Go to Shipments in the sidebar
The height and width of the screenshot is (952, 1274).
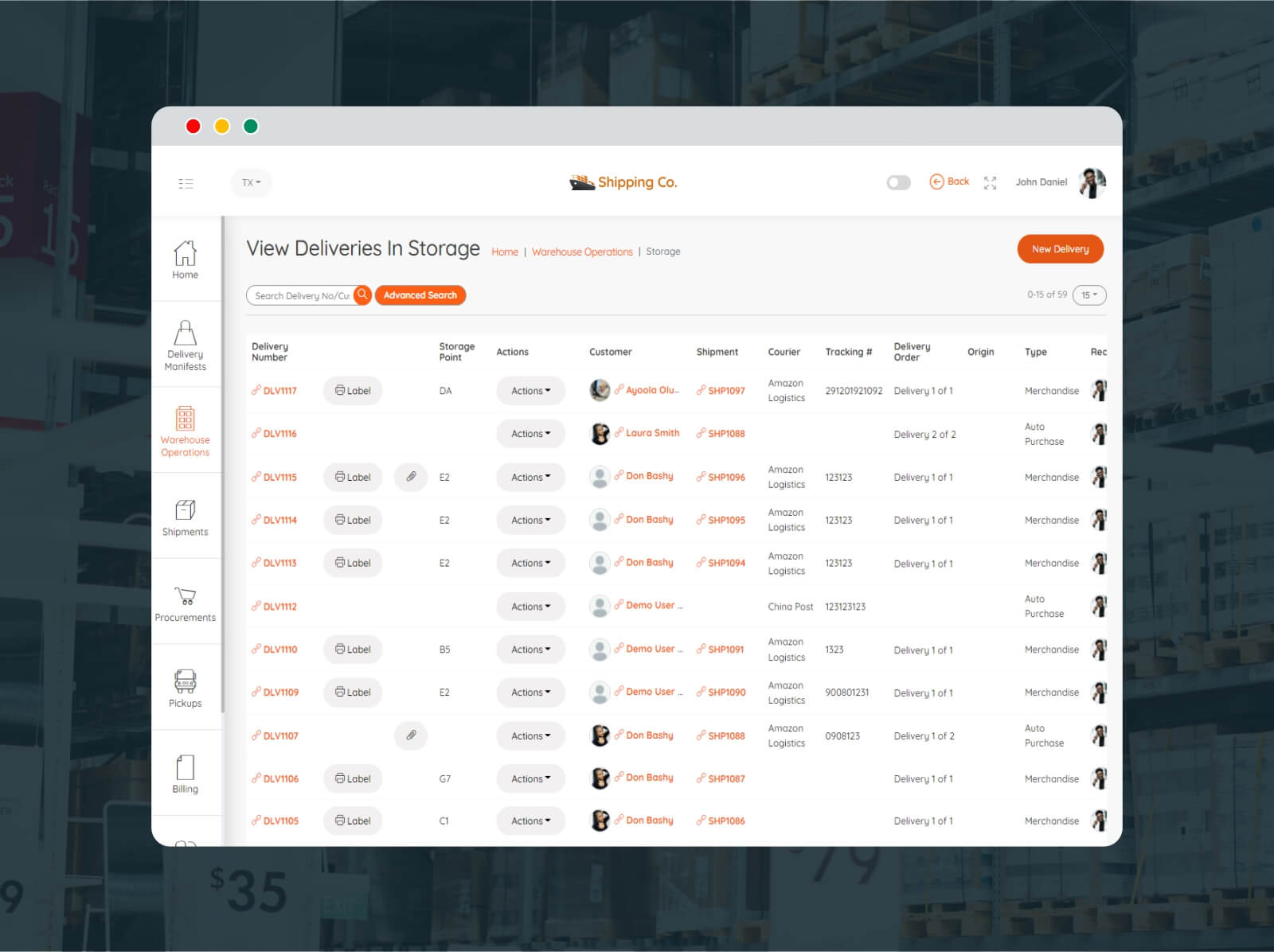coord(185,517)
